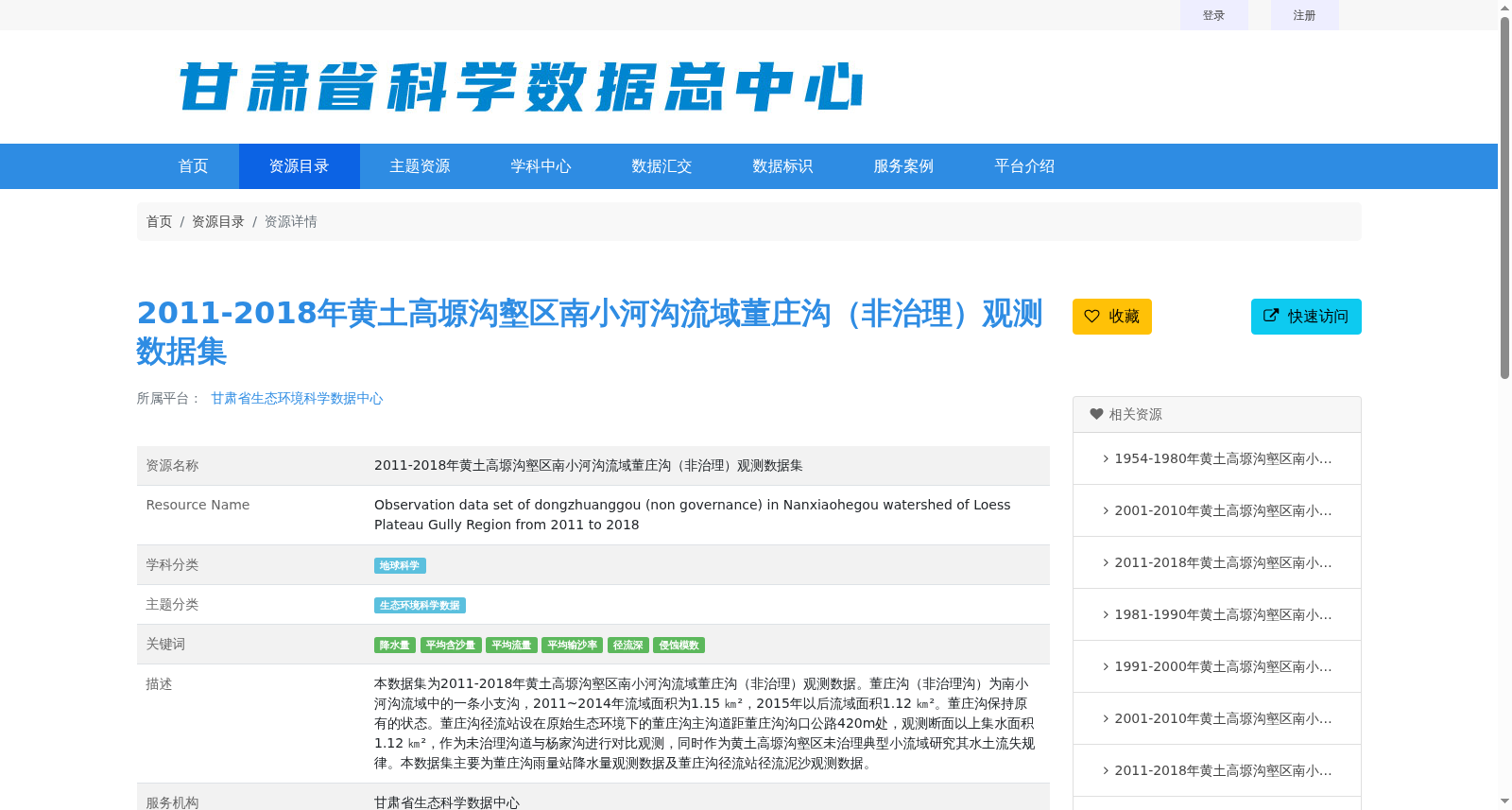
Task: Click the 地球科学 subject tag
Action: pyautogui.click(x=400, y=565)
